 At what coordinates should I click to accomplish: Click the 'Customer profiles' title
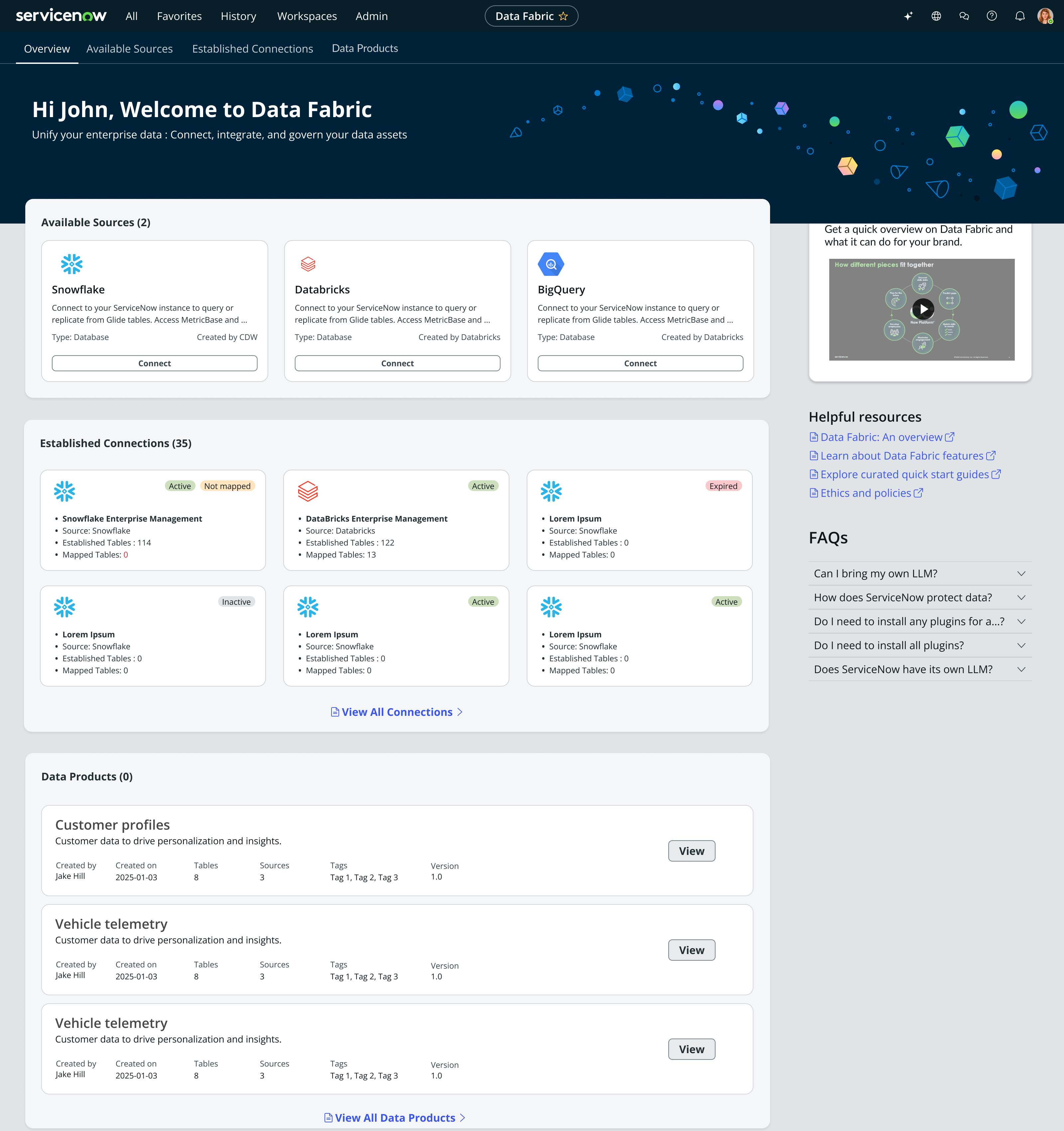tap(113, 825)
